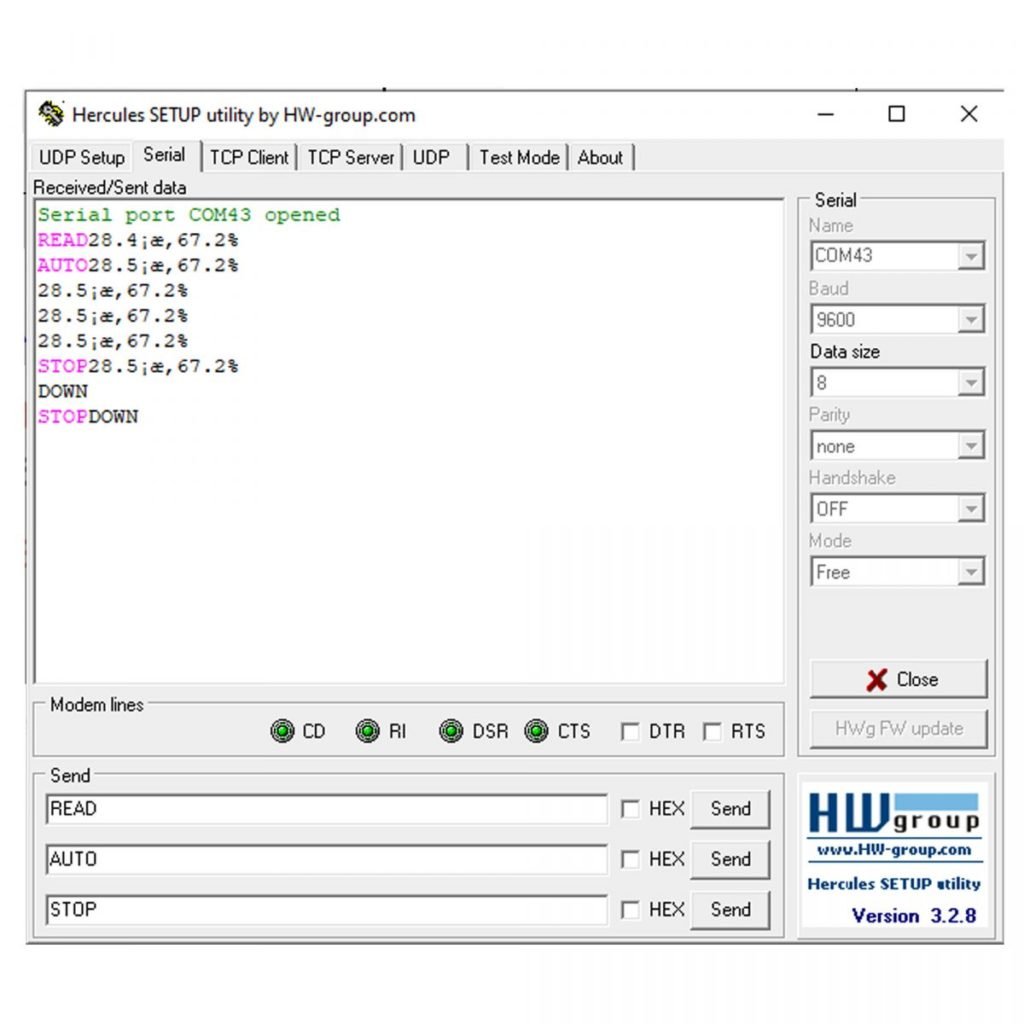Click the DSR modem line indicator
The width and height of the screenshot is (1024, 1024).
click(452, 732)
